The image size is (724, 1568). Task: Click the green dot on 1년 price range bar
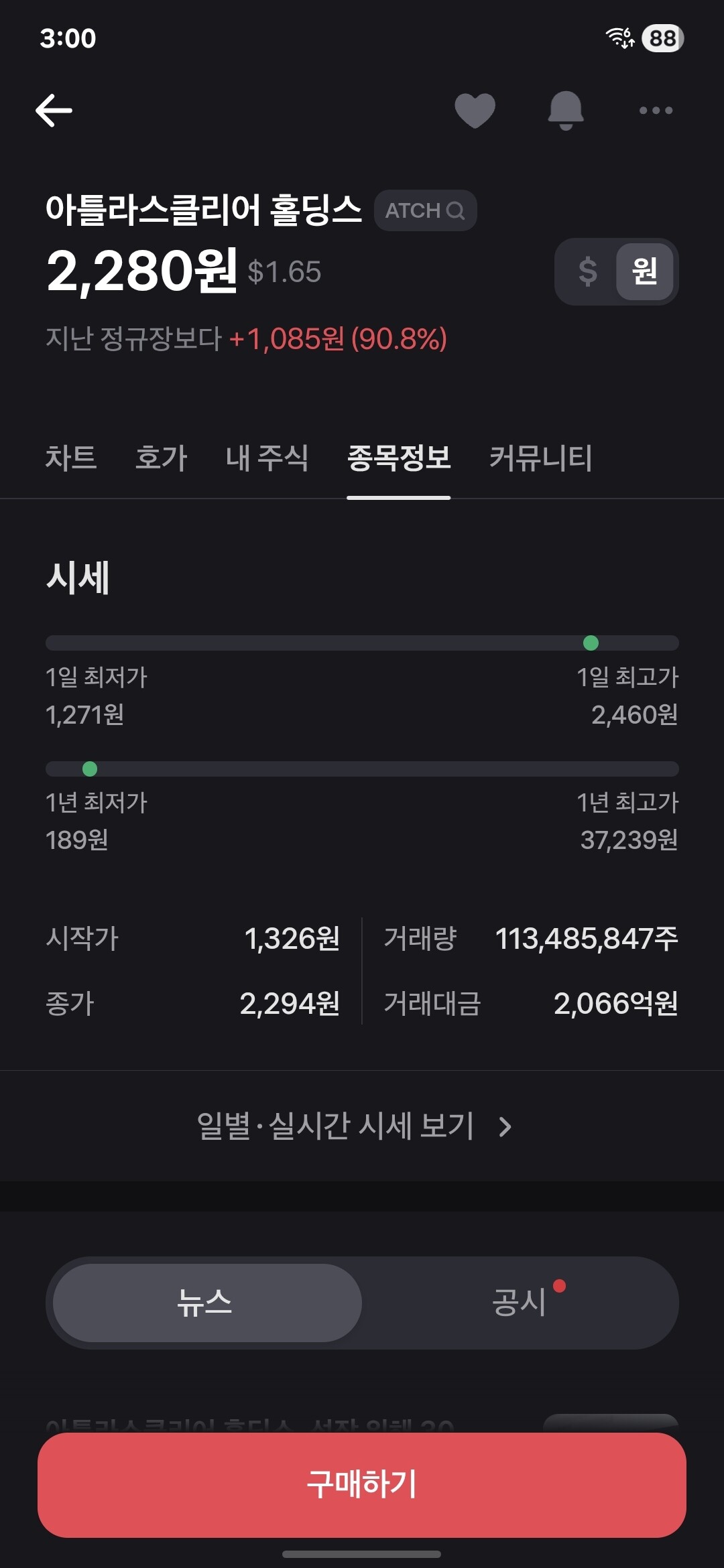[x=90, y=769]
